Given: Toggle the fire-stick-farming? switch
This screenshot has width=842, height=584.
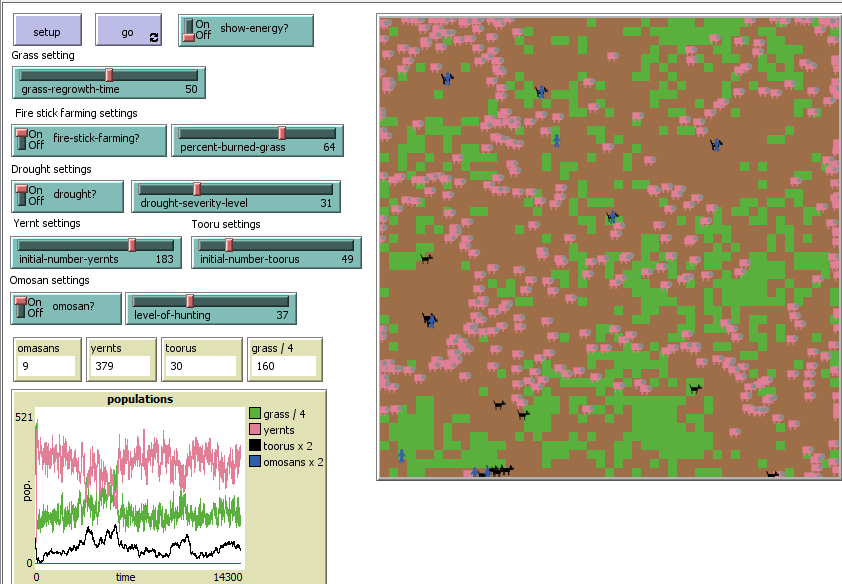Looking at the screenshot, I should tap(89, 141).
